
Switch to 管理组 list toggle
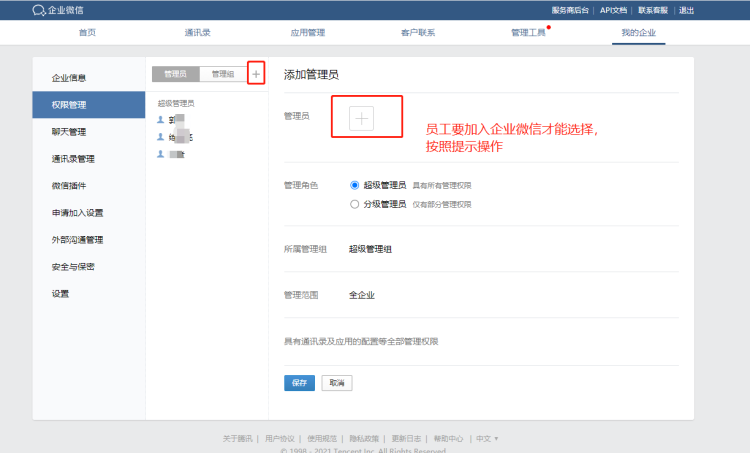click(x=222, y=74)
